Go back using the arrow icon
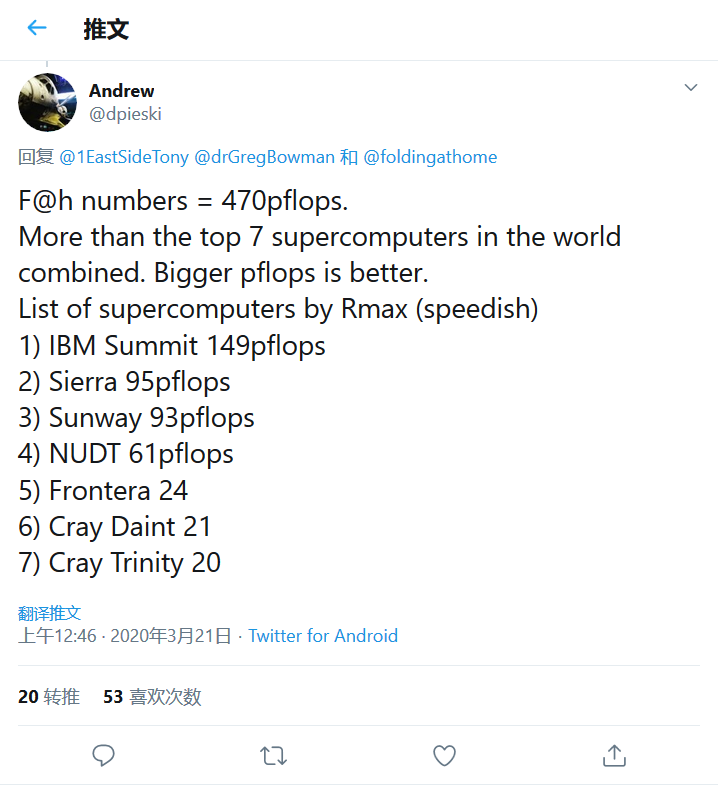This screenshot has height=787, width=718. coord(37,28)
